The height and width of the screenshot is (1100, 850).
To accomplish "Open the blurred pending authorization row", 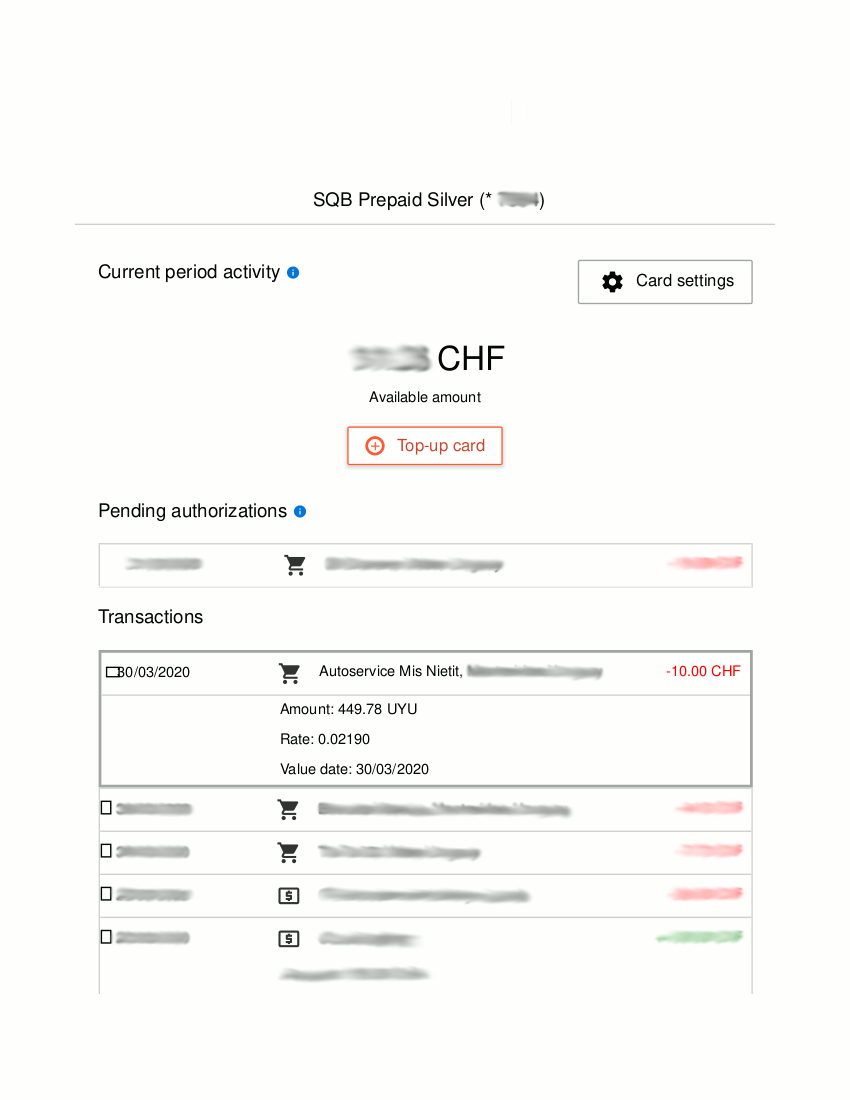I will [425, 565].
